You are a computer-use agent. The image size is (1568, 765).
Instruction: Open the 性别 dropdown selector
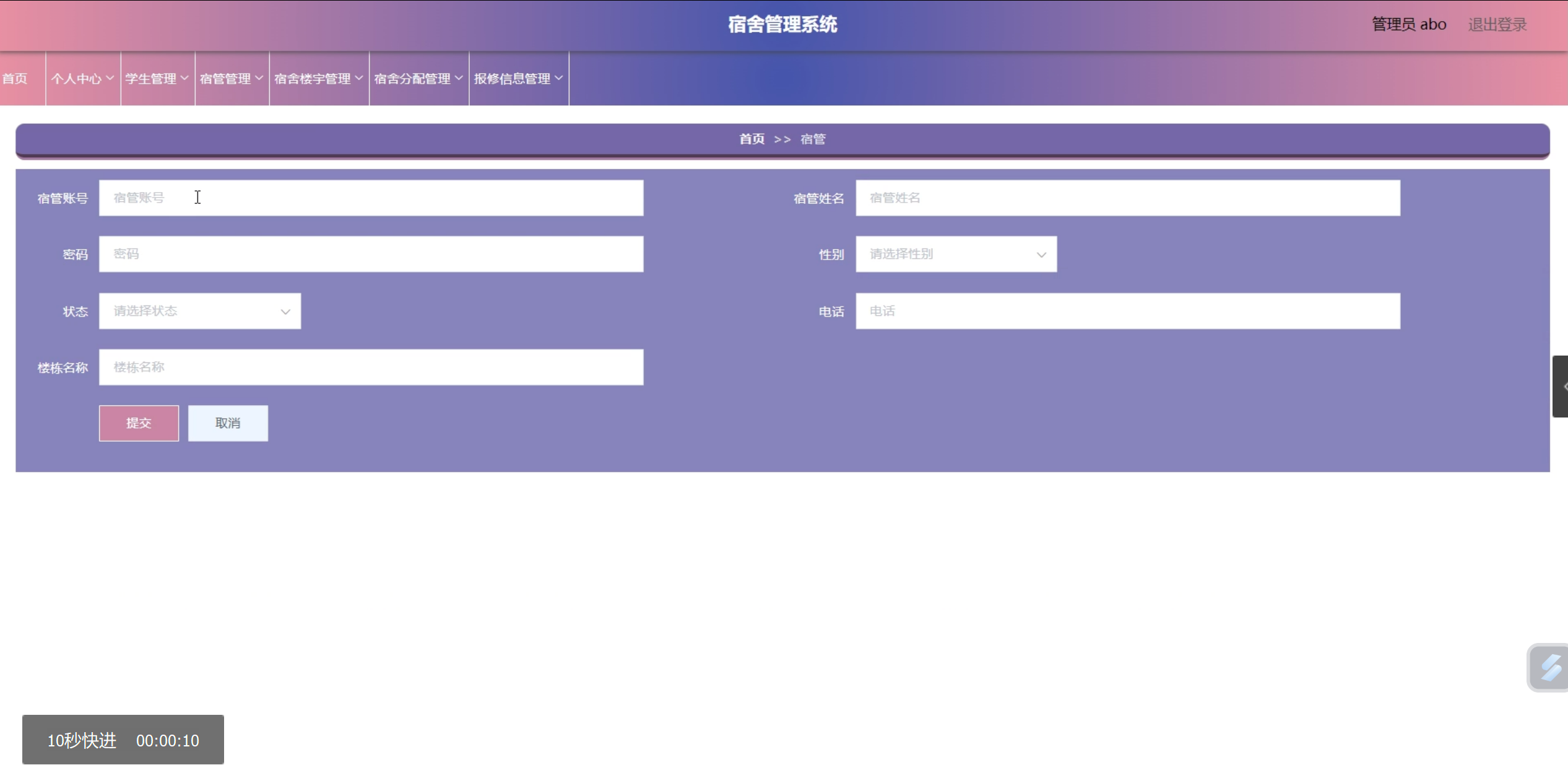[x=956, y=254]
